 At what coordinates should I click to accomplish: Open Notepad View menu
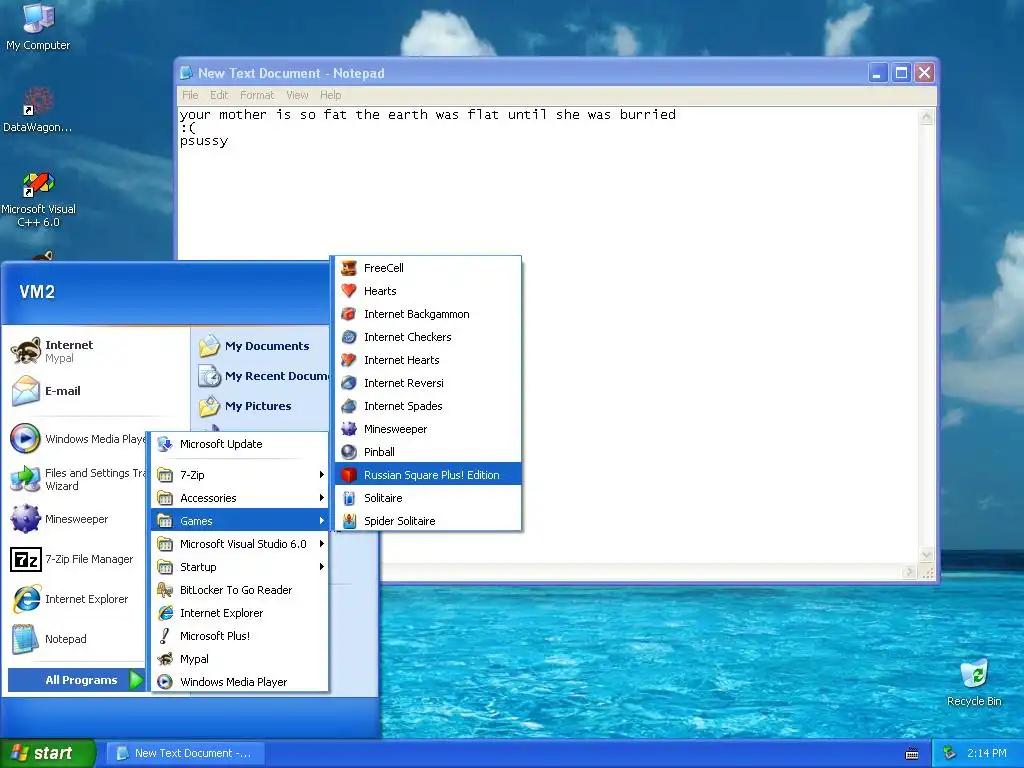297,95
